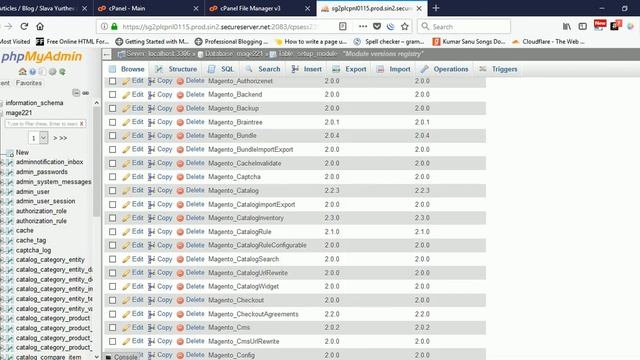
Task: Click red Delete icon for Magento_Bundle
Action: (180, 136)
